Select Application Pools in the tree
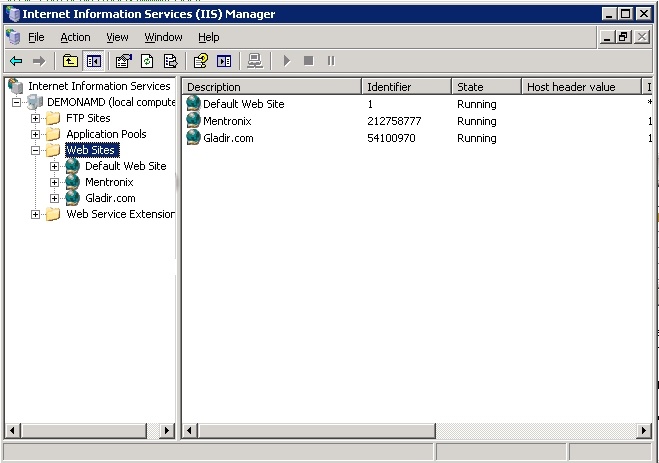659x463 pixels. point(106,134)
